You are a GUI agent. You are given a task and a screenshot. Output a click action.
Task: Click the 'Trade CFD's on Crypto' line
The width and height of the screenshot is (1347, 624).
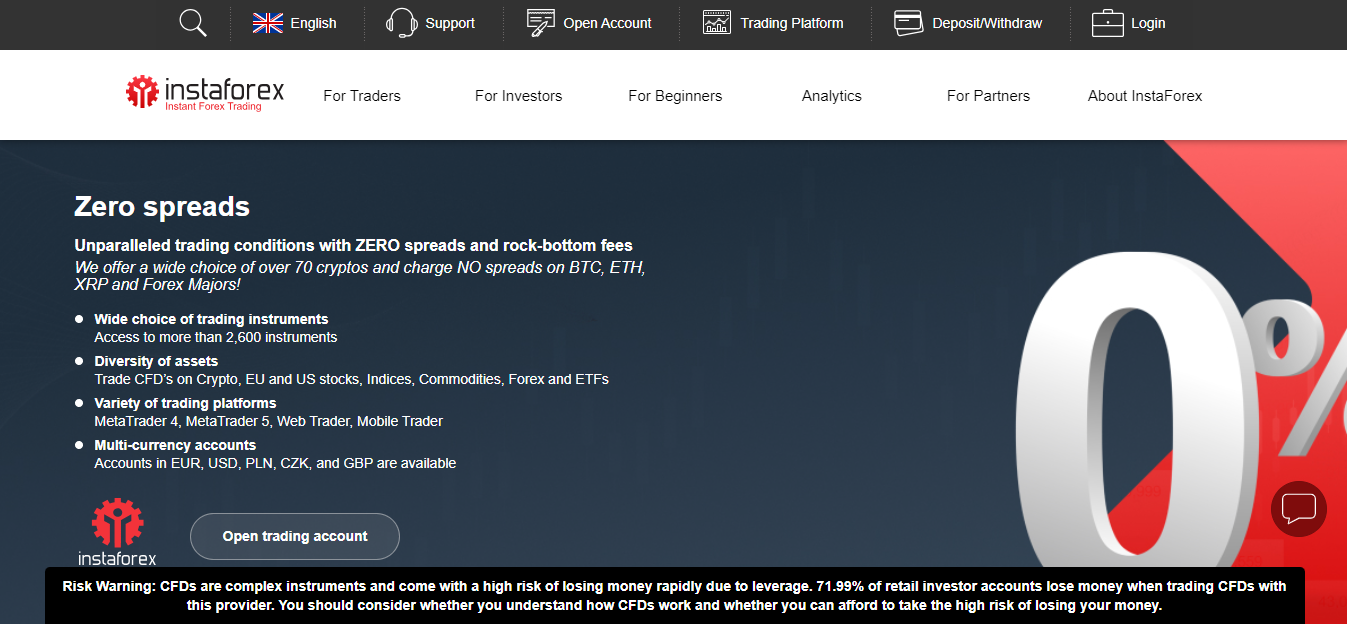[352, 379]
